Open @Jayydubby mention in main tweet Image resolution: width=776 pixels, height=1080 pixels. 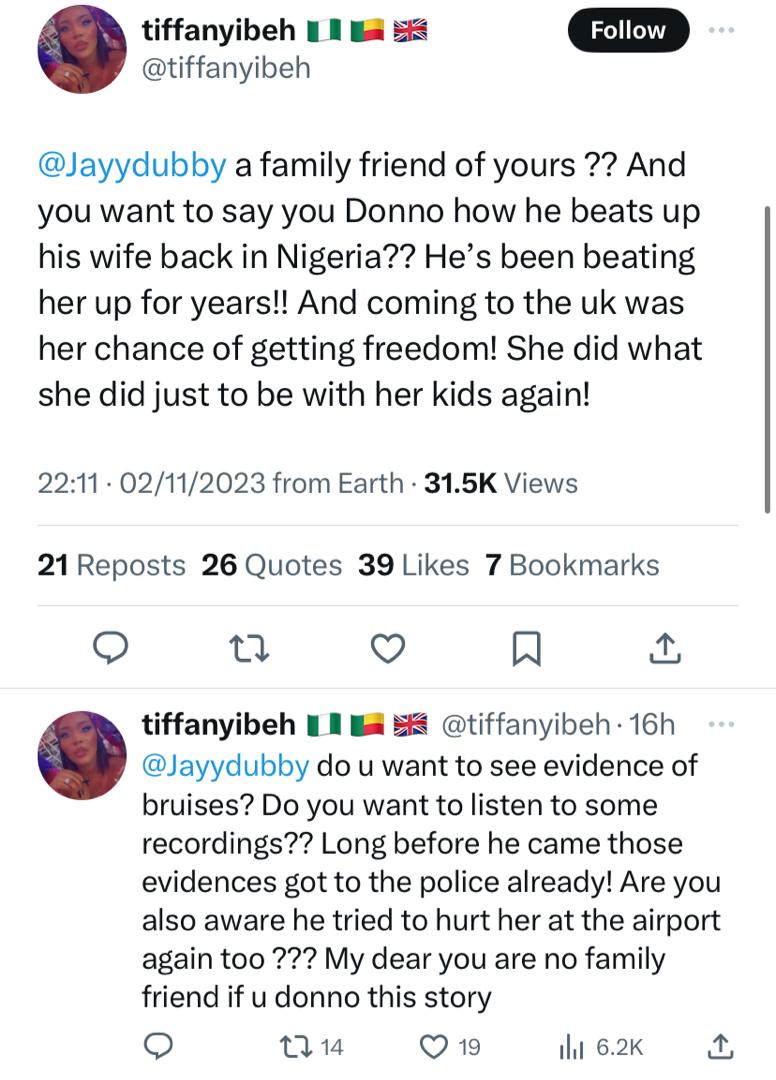(132, 165)
